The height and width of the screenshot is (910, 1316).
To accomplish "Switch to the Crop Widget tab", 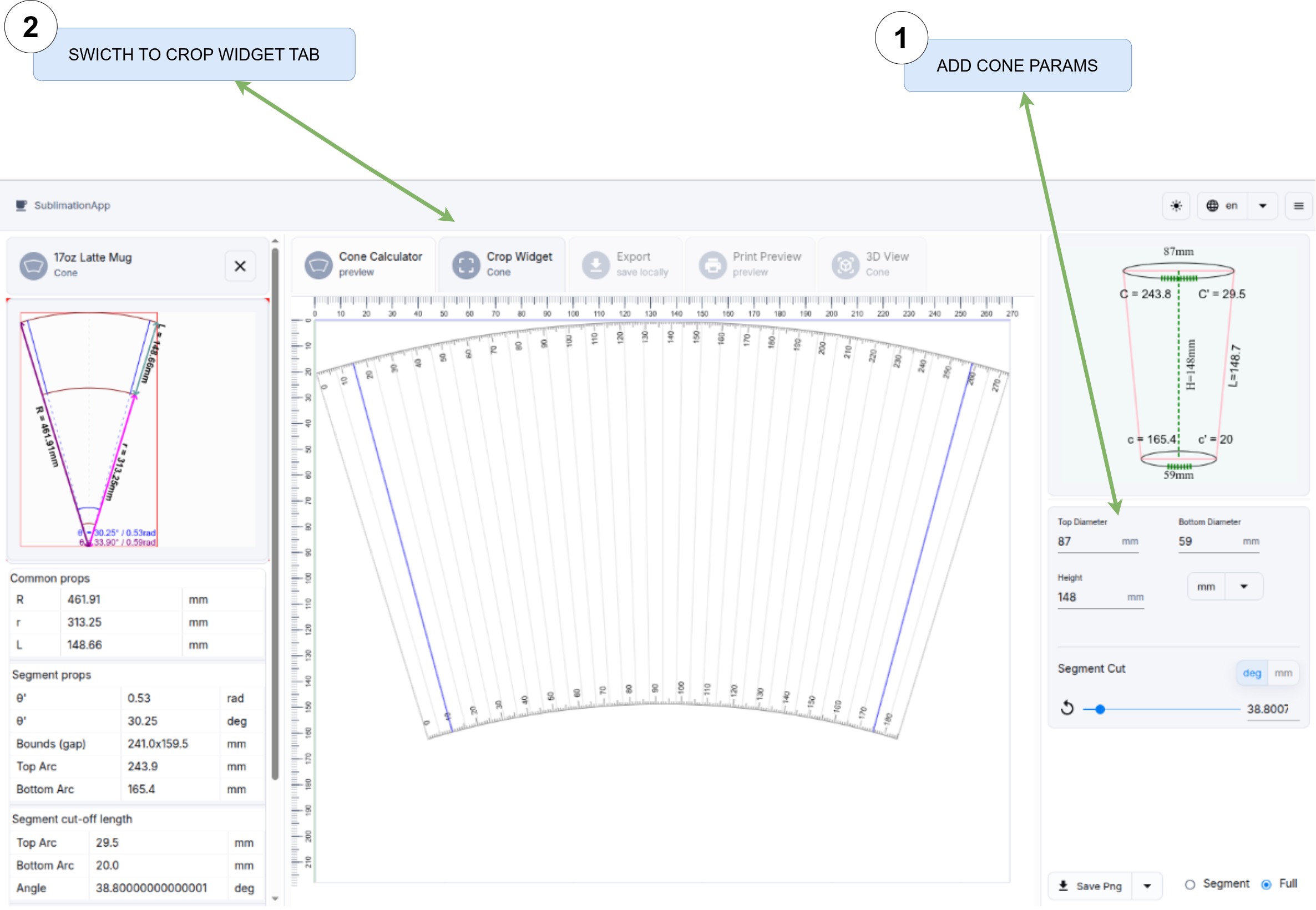I will [501, 264].
